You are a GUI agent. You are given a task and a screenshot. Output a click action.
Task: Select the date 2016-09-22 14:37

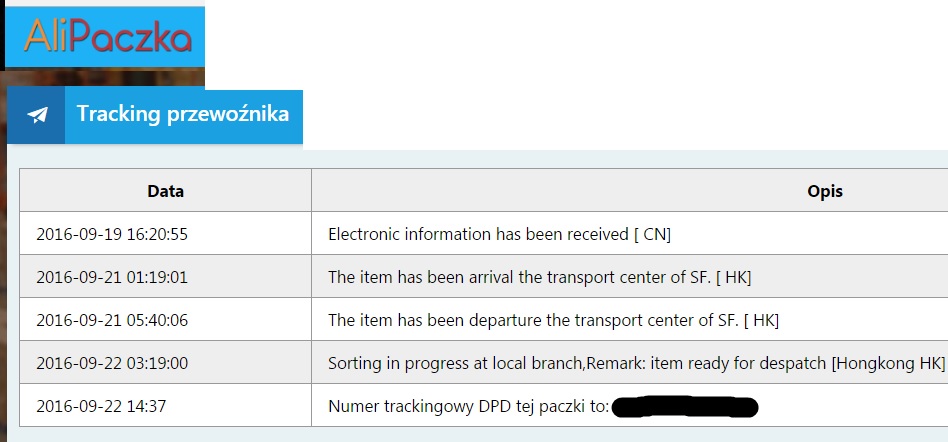click(x=90, y=407)
